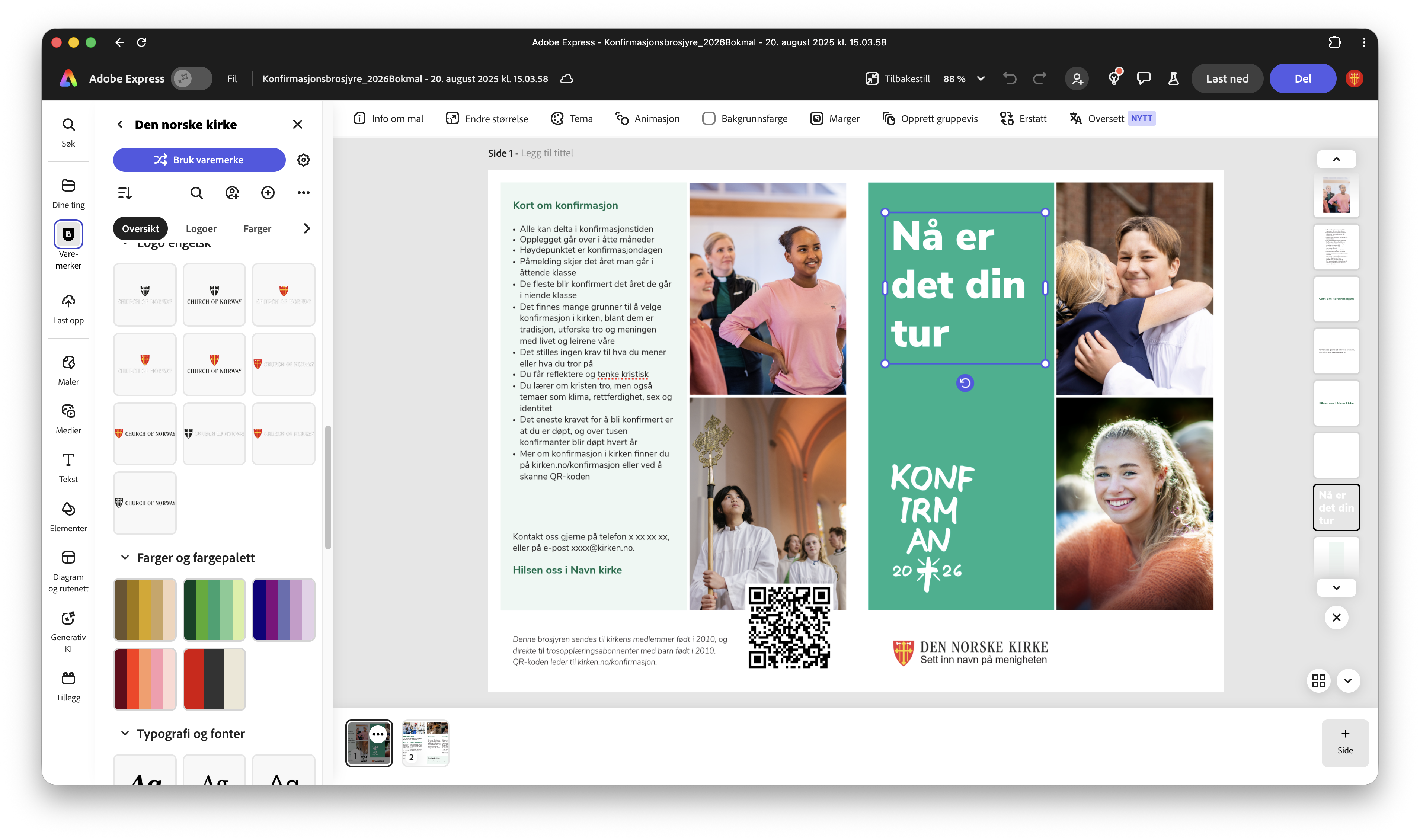
Task: Toggle grid view of pages via bottom-right icon
Action: 1319,681
